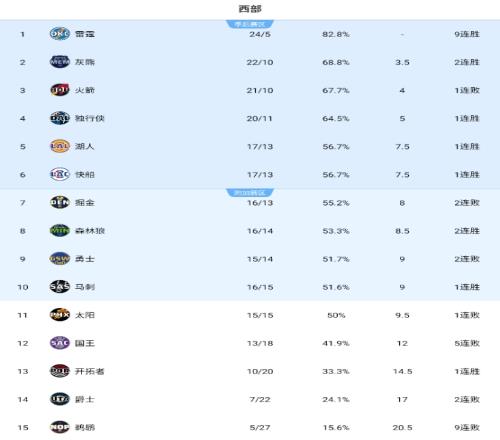
Task: Select the playoff zone label above Thunder
Action: (250, 24)
